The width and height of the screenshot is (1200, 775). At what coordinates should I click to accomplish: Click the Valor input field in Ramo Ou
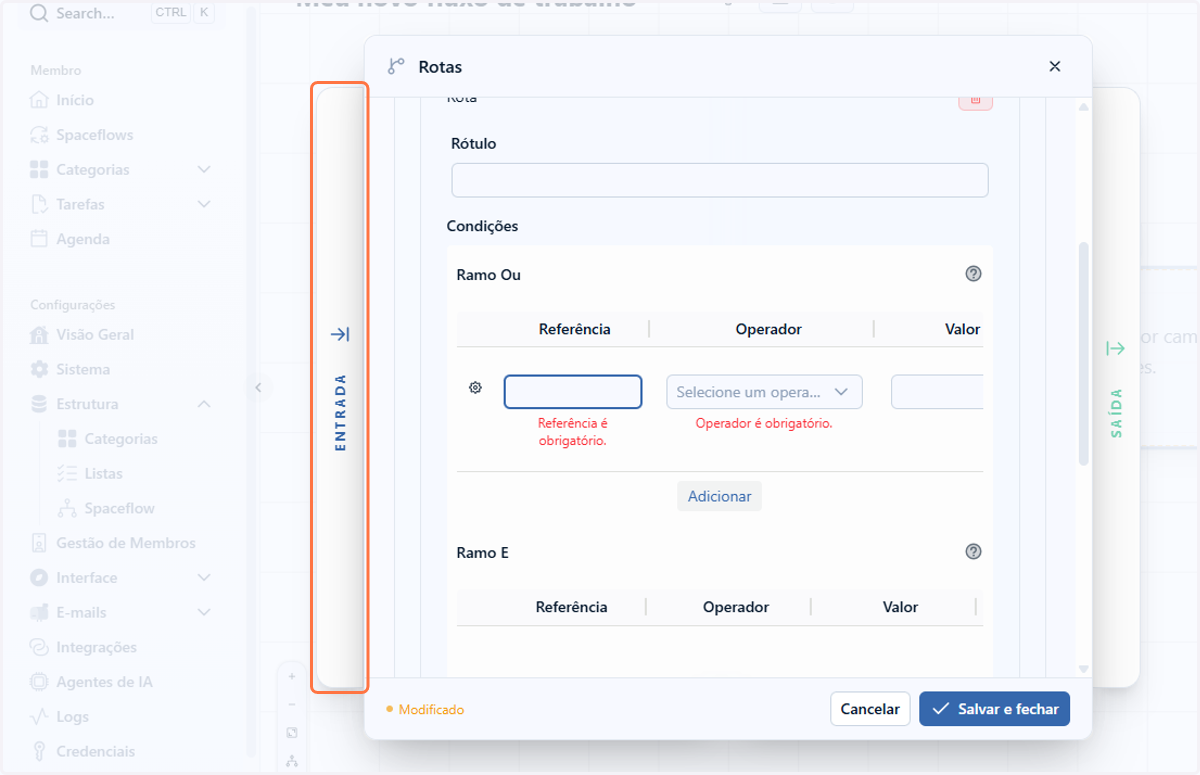(937, 392)
